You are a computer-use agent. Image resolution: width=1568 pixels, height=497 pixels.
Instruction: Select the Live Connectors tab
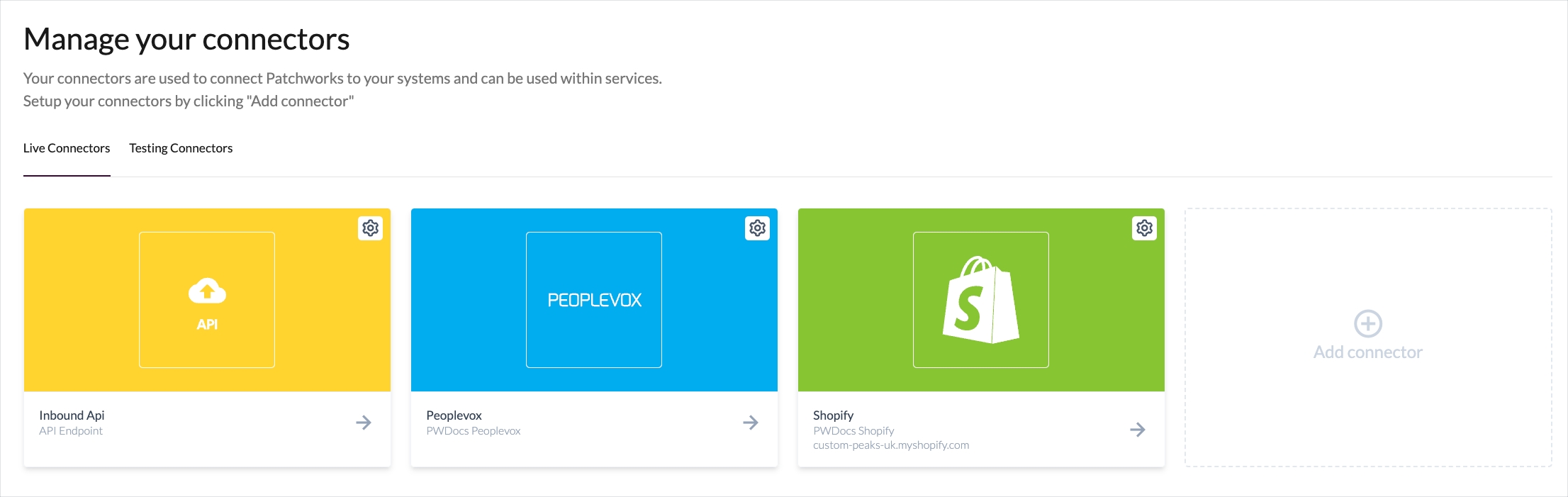(67, 148)
